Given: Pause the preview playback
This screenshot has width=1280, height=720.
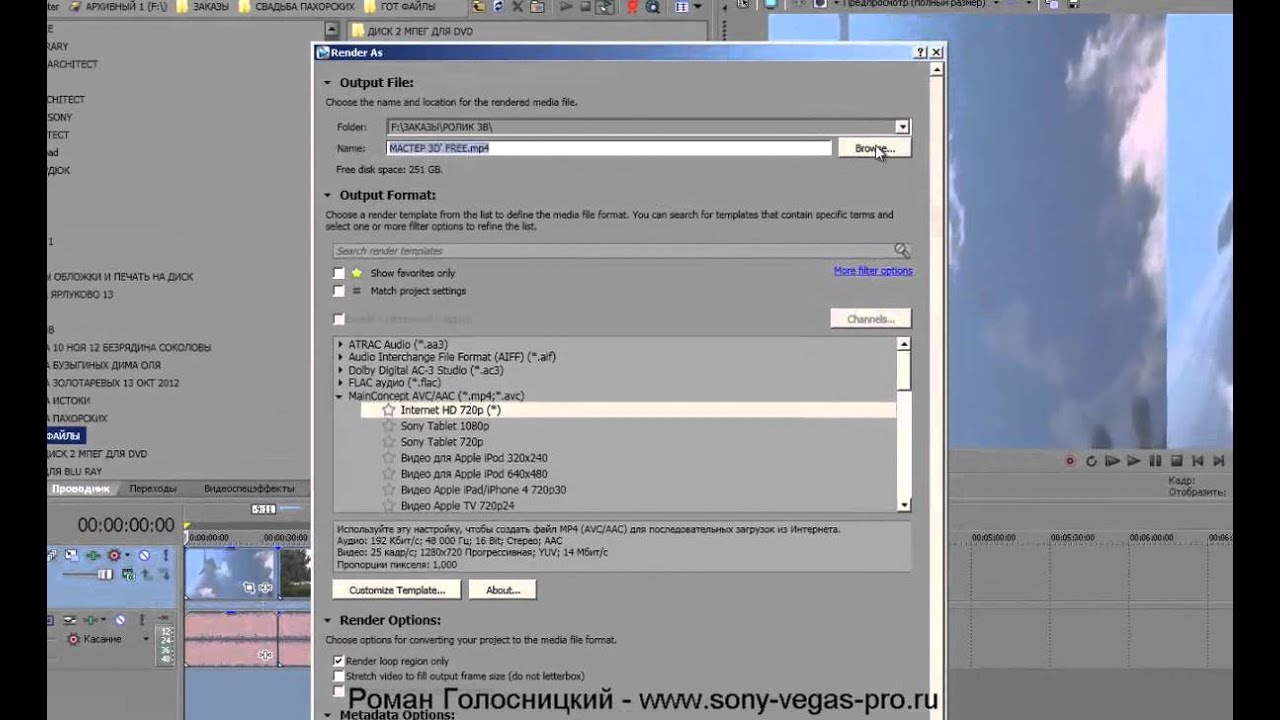Looking at the screenshot, I should 1155,461.
